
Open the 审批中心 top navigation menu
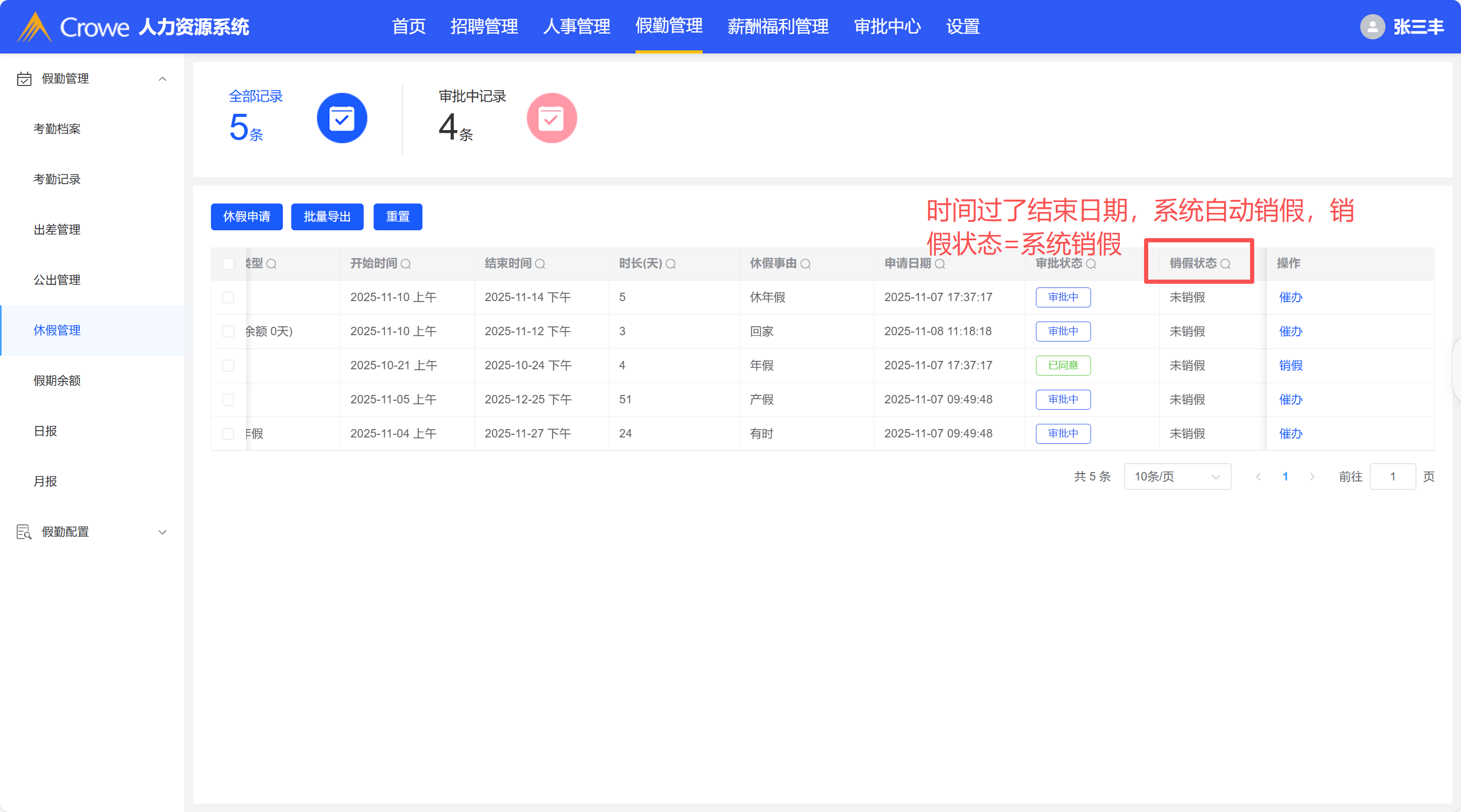[887, 27]
